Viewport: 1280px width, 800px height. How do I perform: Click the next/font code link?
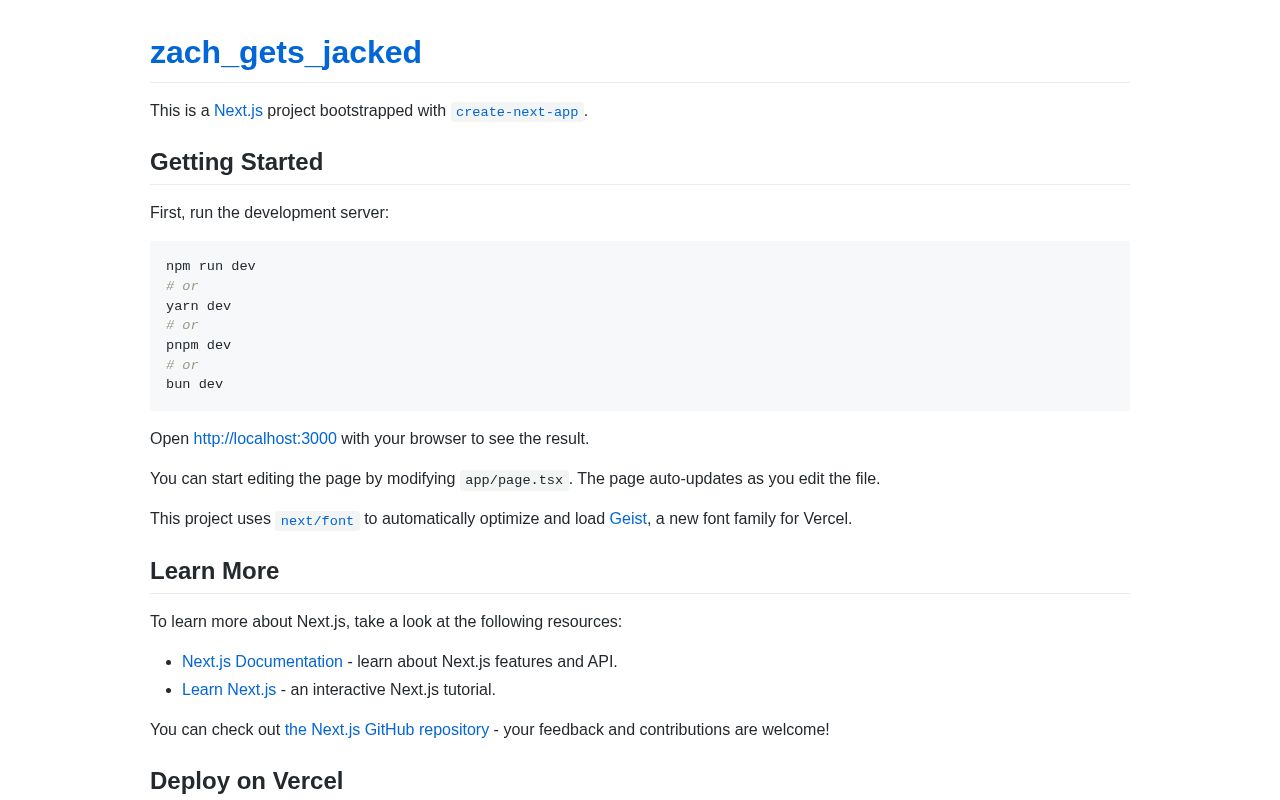point(317,520)
